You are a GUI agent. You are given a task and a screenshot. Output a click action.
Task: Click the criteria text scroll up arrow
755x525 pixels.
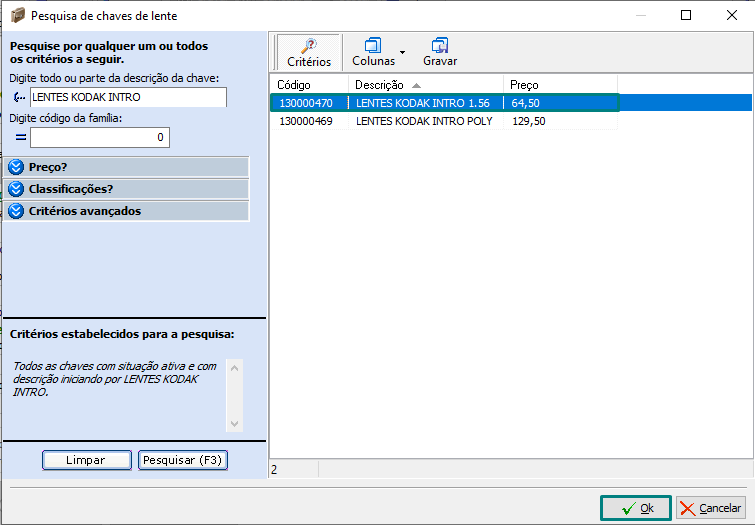coord(234,368)
